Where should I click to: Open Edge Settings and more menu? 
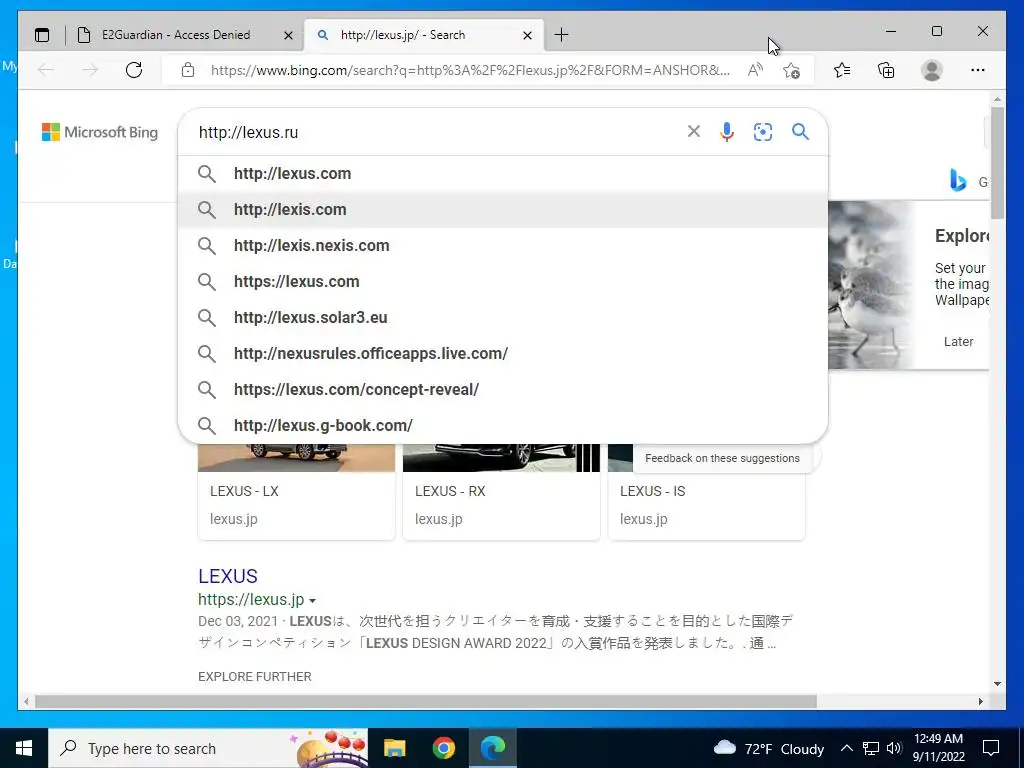(x=978, y=70)
